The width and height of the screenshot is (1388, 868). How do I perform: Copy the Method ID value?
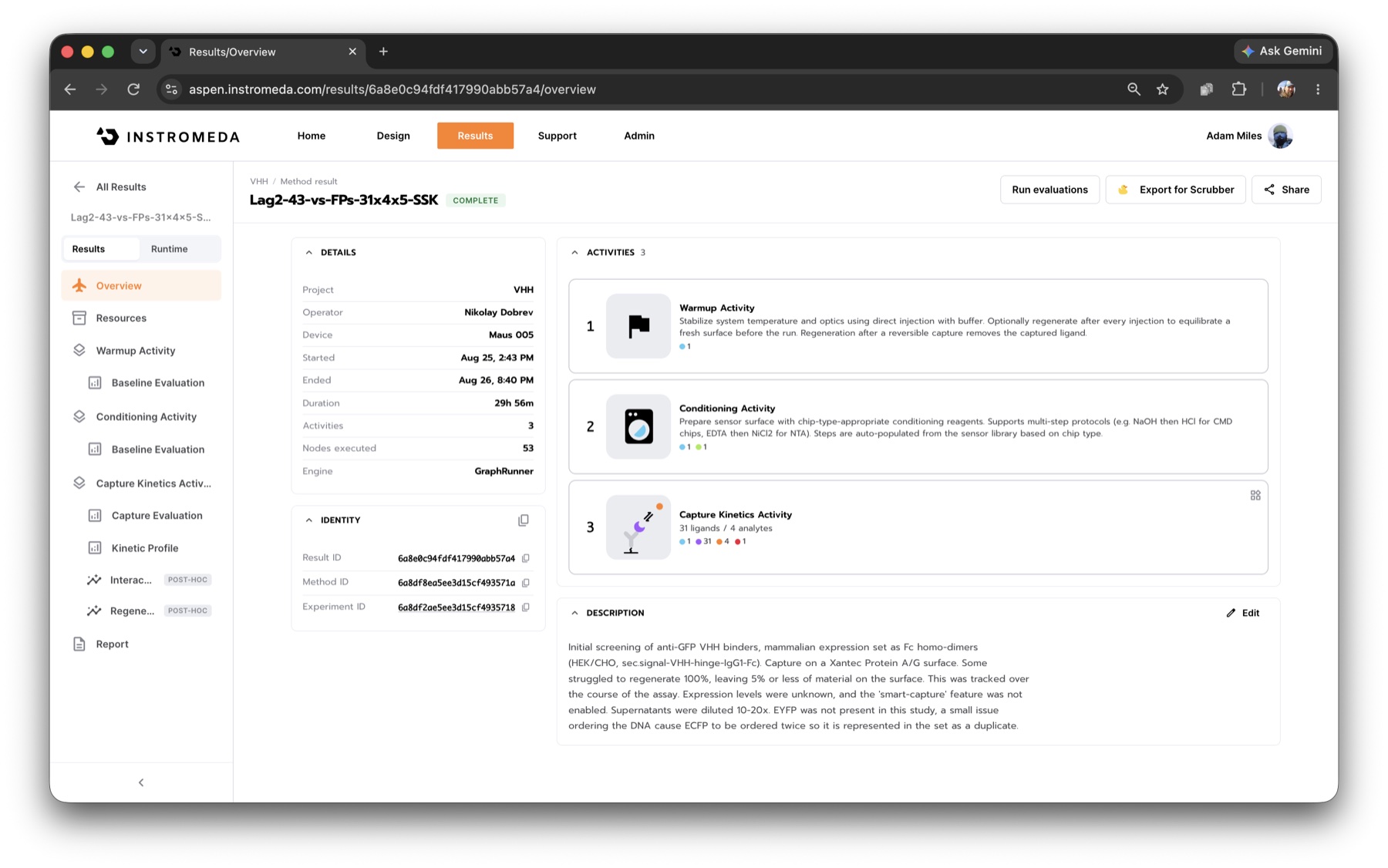pos(526,583)
